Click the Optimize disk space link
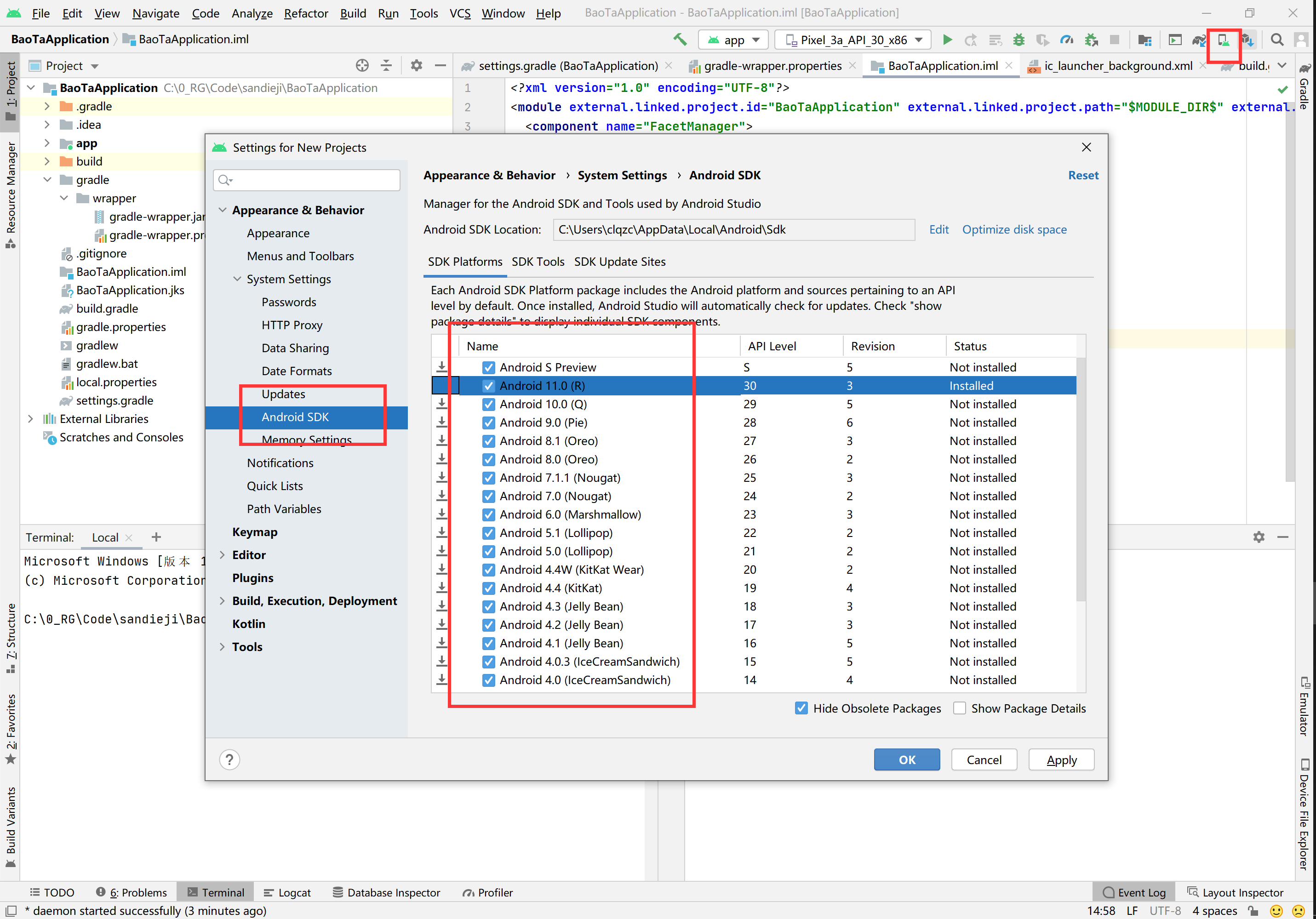 [x=1014, y=230]
